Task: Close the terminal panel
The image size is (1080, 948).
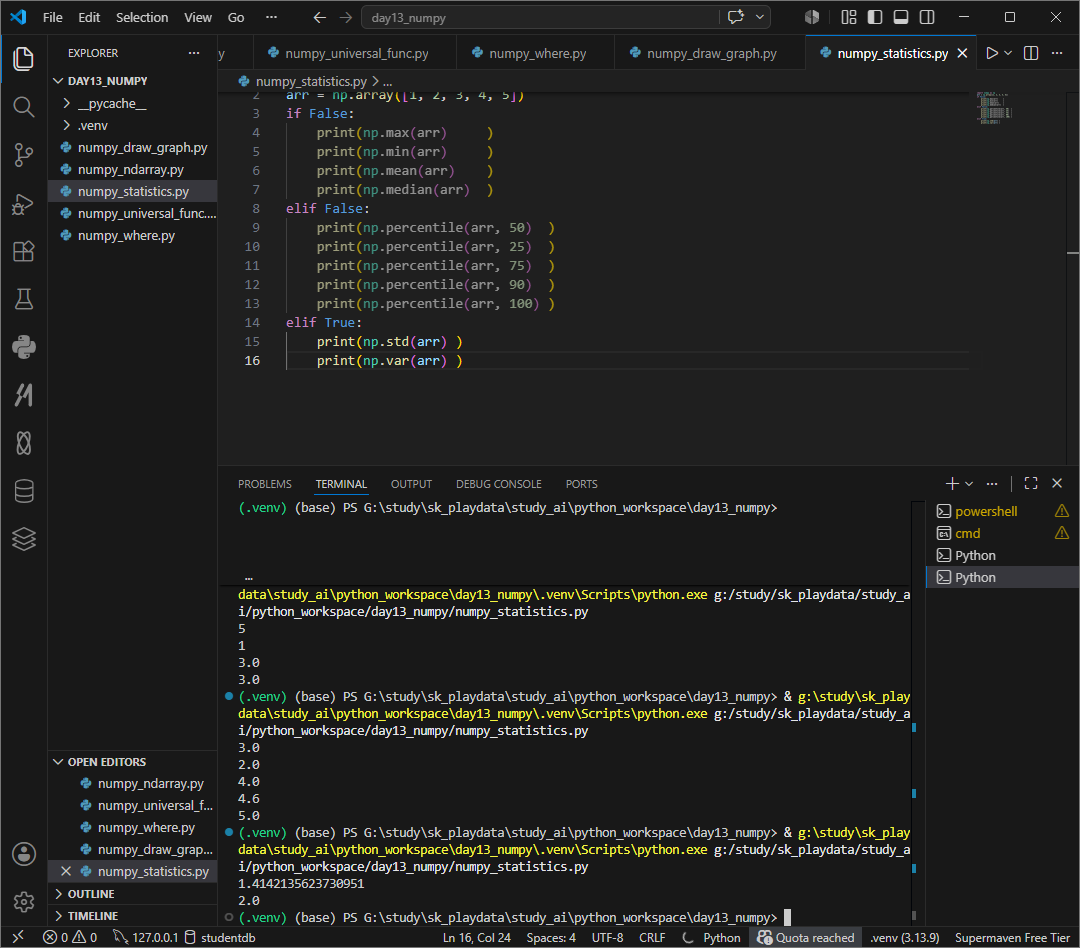Action: (x=1057, y=484)
